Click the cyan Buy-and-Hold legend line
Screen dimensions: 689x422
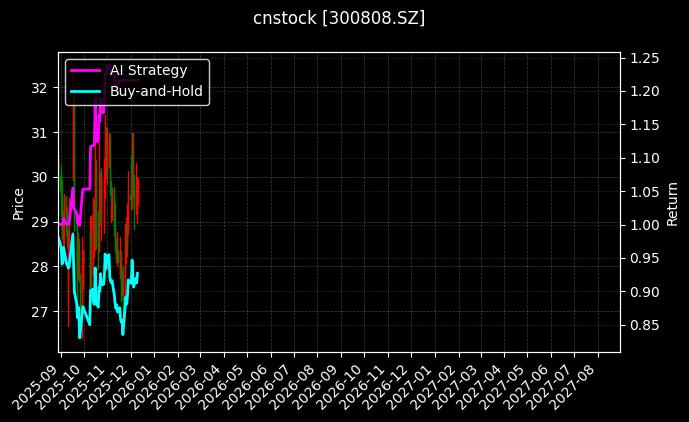click(x=85, y=91)
